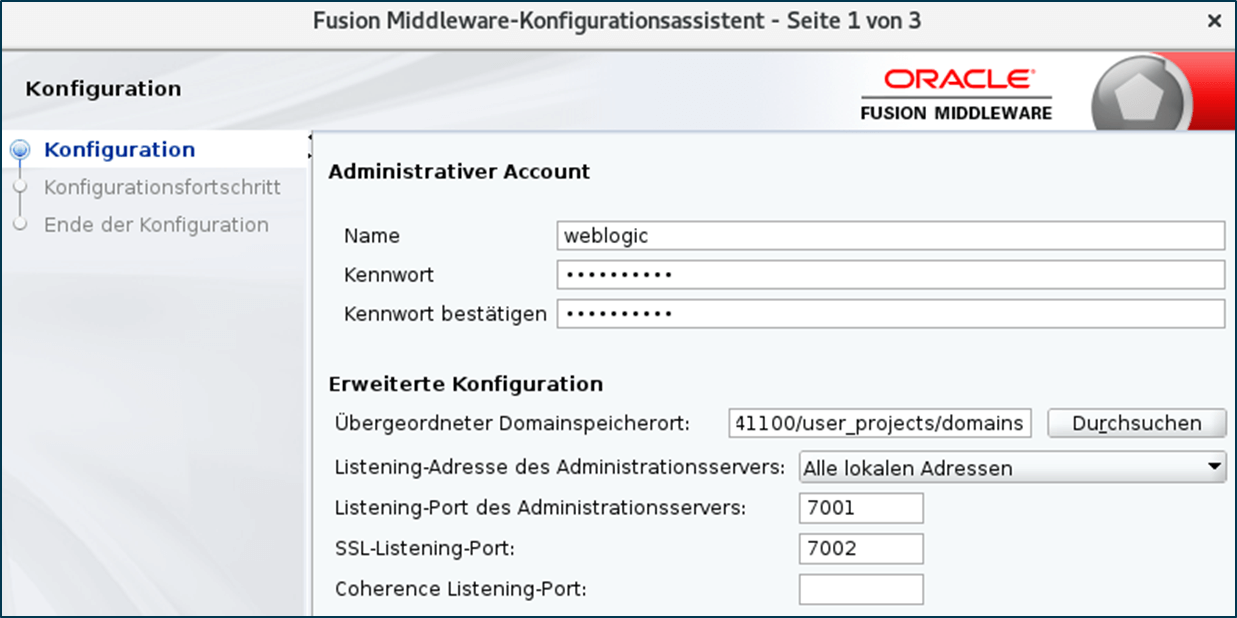The height and width of the screenshot is (618, 1237).
Task: Click the Ende der Konfiguration step bullet
Action: pyautogui.click(x=20, y=224)
